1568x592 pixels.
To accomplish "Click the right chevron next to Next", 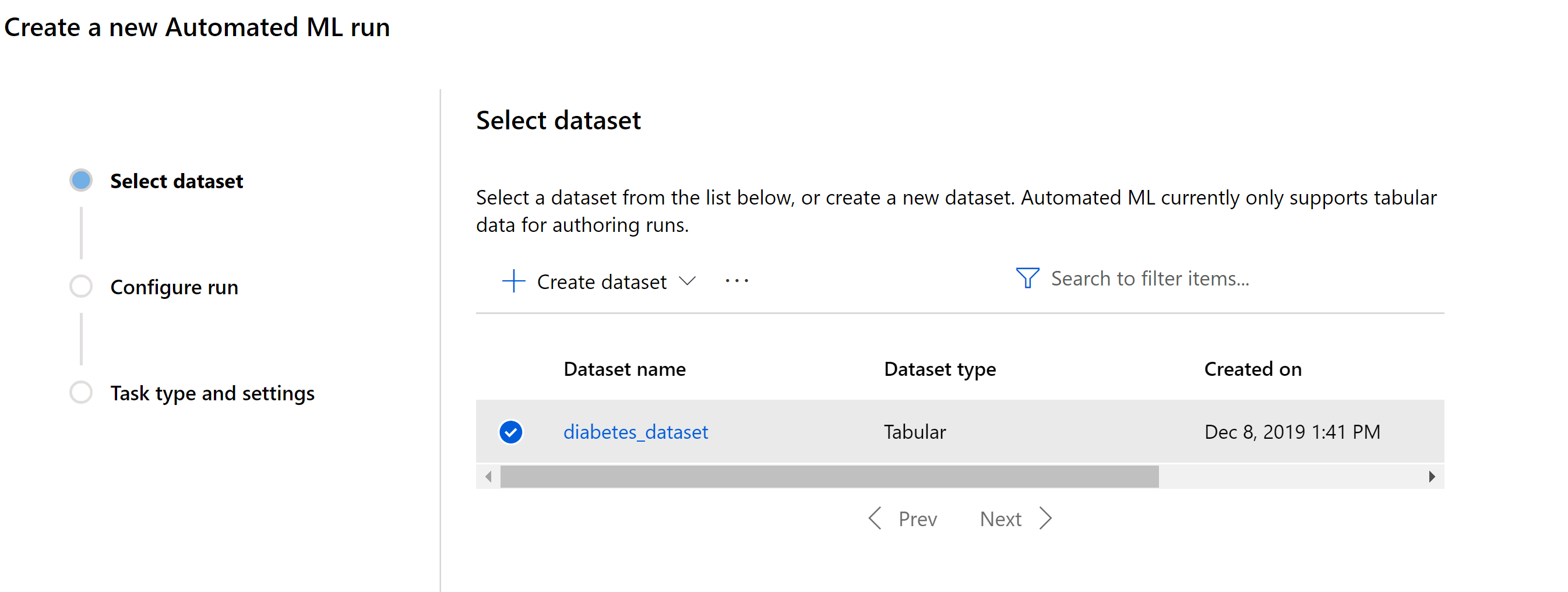I will (x=1046, y=519).
